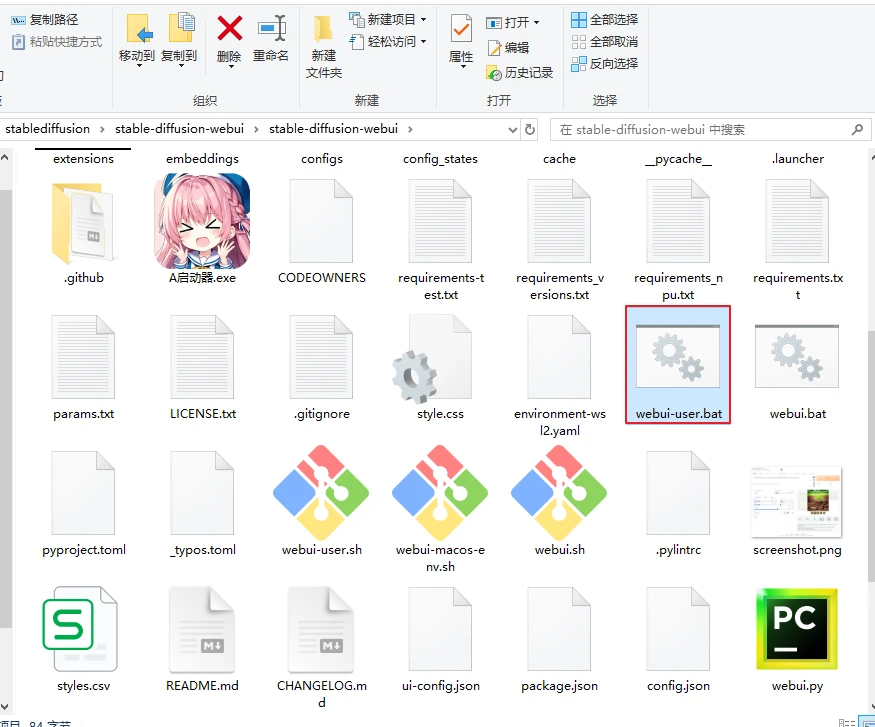This screenshot has height=727, width=875.
Task: Select the styles.csv spreadsheet file
Action: point(82,639)
